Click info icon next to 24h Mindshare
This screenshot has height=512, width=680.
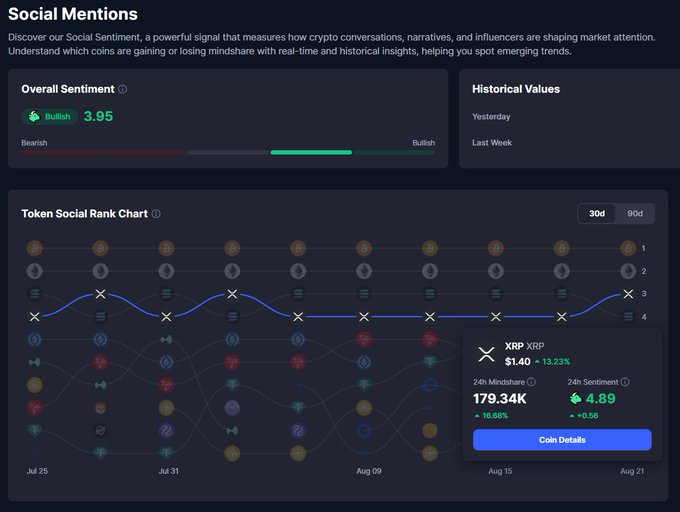(x=531, y=382)
